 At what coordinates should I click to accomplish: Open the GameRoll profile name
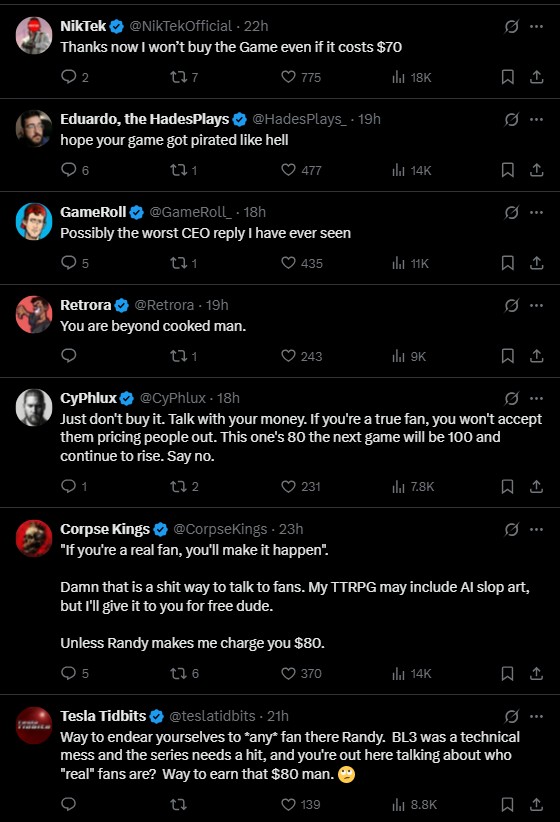[x=93, y=212]
